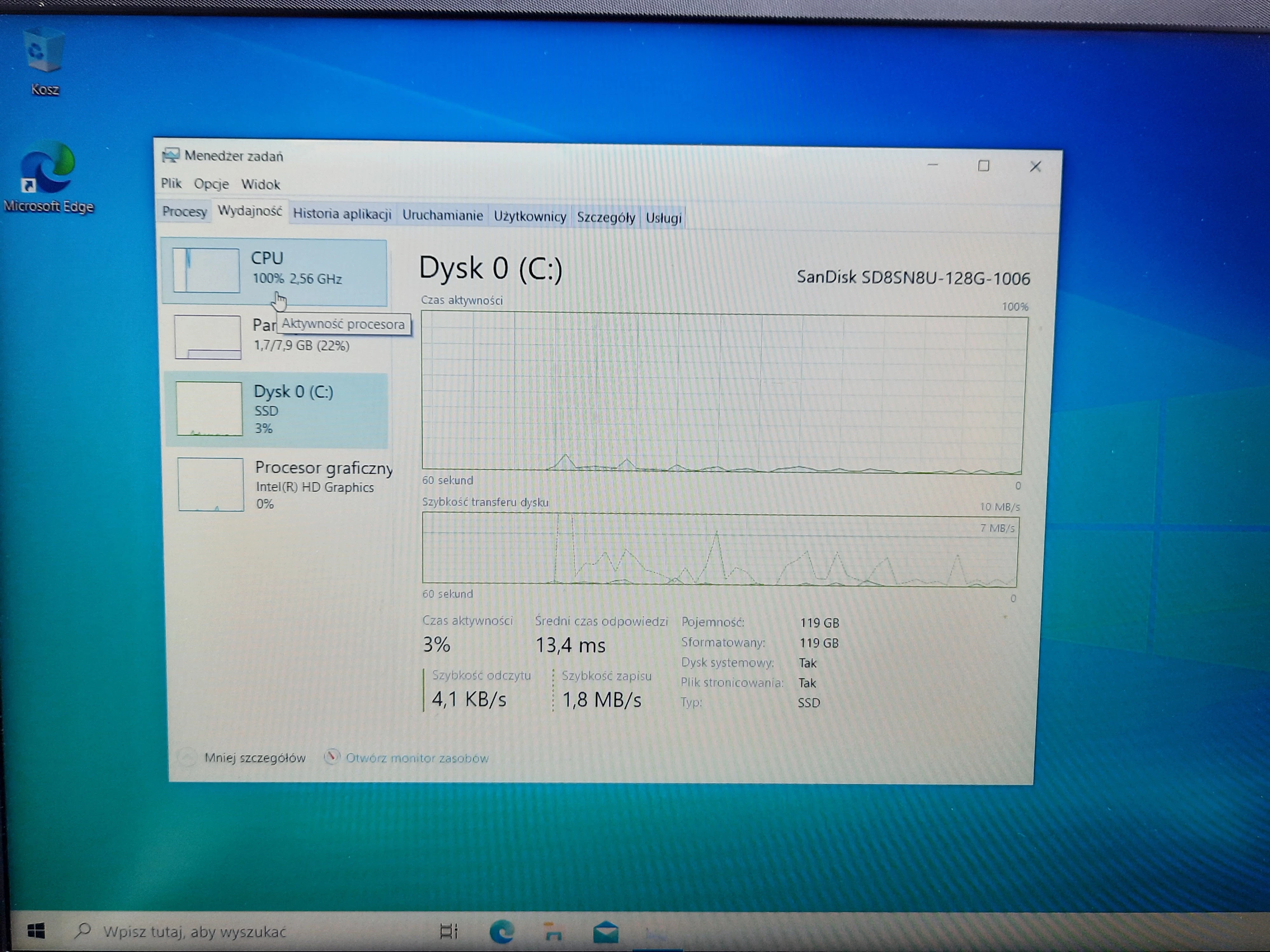Click the 1,8 MB/s write speed value
The width and height of the screenshot is (1270, 952).
point(601,700)
